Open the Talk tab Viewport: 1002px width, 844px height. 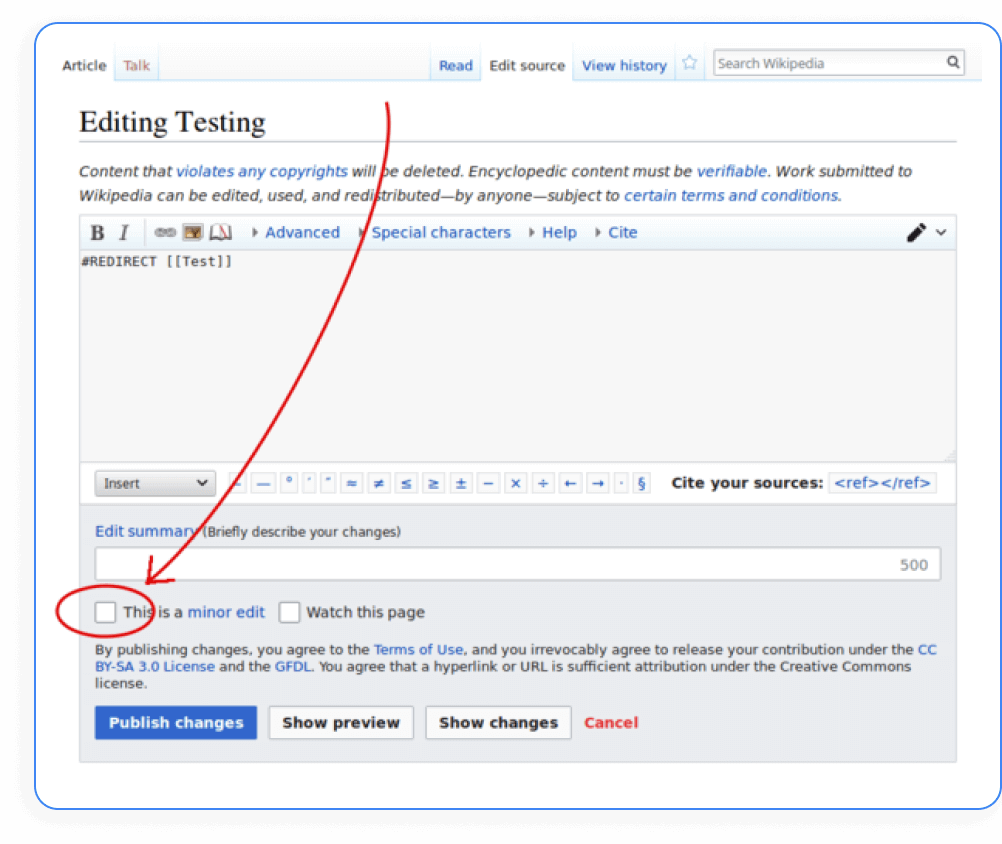[x=136, y=64]
